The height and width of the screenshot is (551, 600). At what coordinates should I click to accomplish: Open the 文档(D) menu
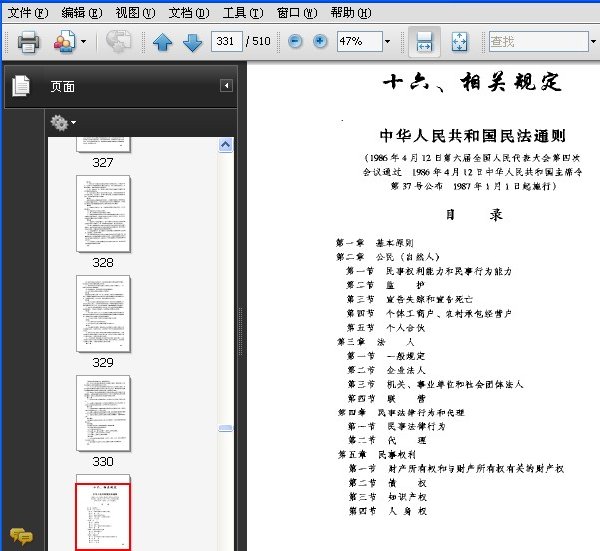coord(189,13)
